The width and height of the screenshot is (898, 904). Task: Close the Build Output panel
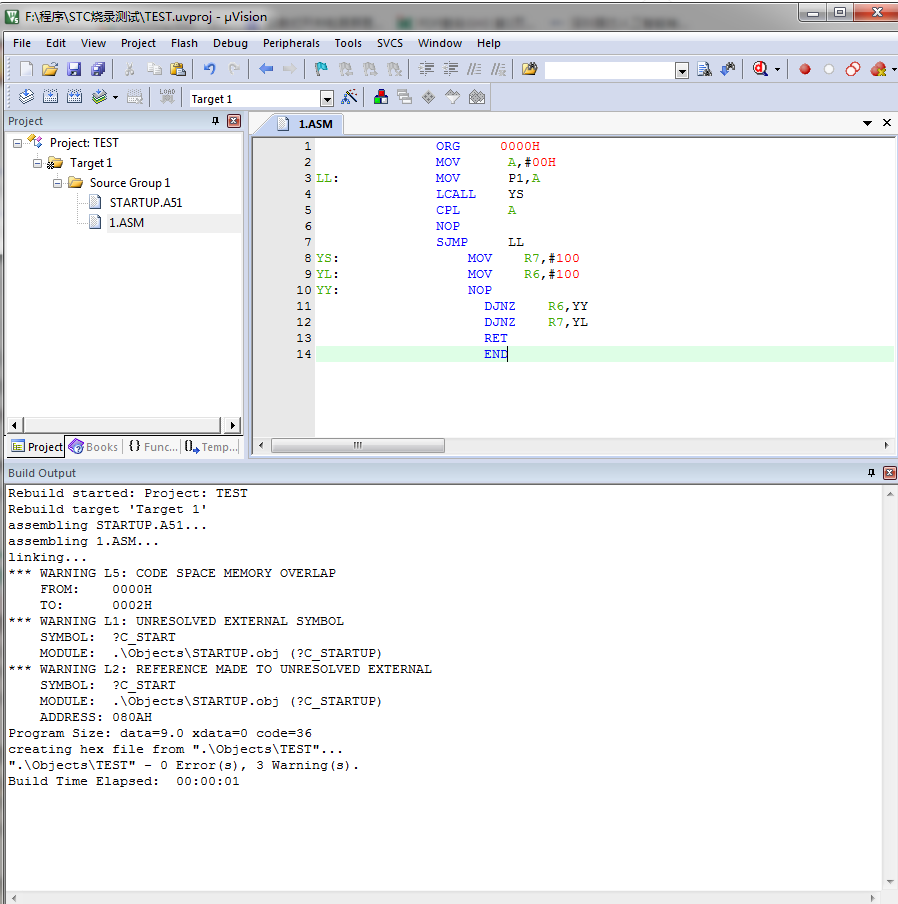890,473
